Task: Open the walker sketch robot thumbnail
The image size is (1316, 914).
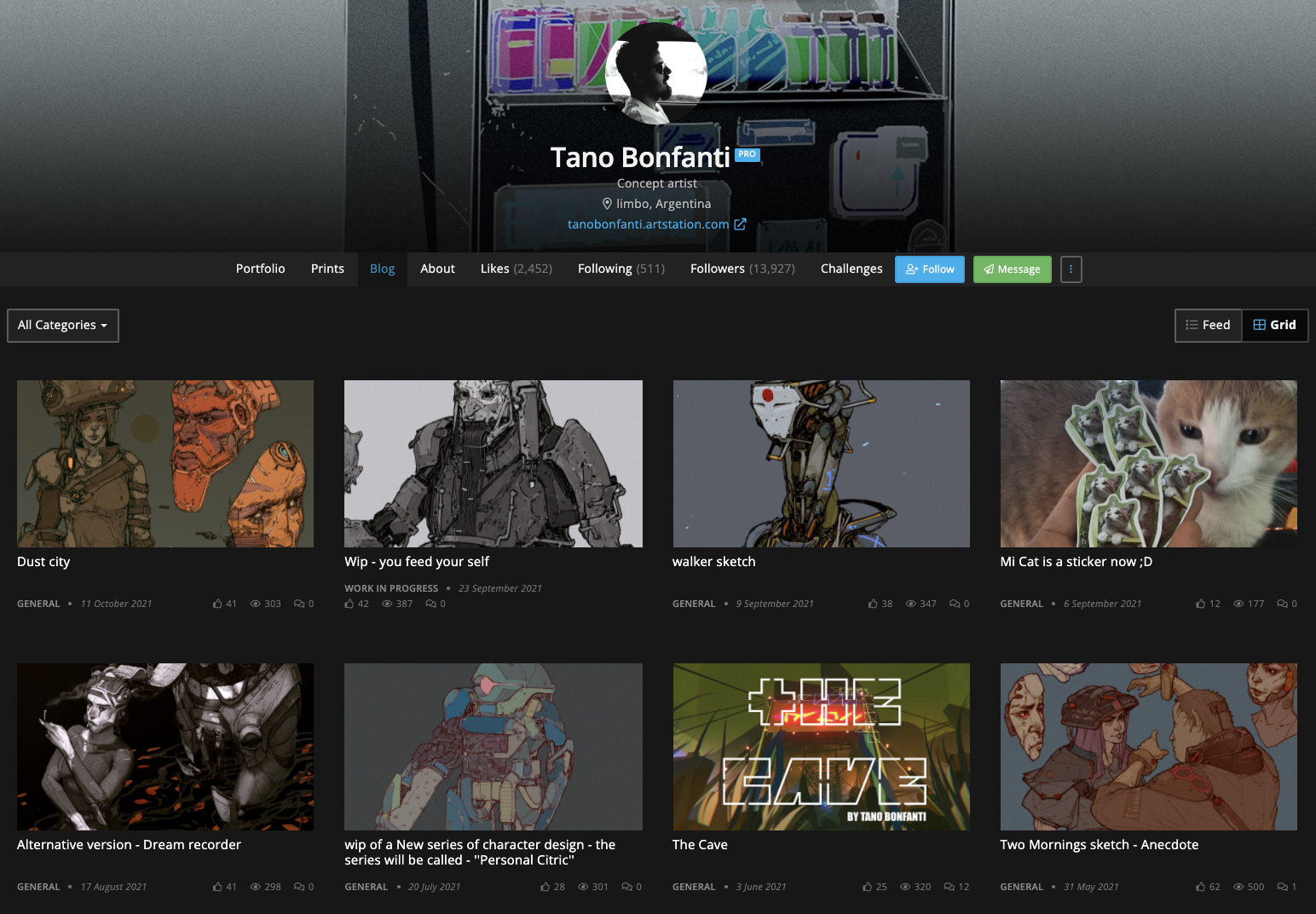Action: point(822,464)
